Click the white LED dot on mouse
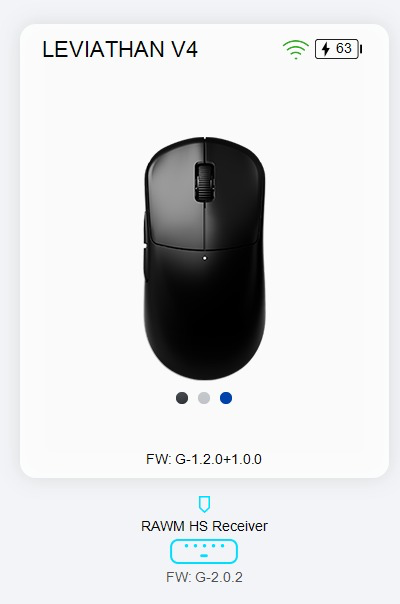The width and height of the screenshot is (400, 604). (x=205, y=258)
